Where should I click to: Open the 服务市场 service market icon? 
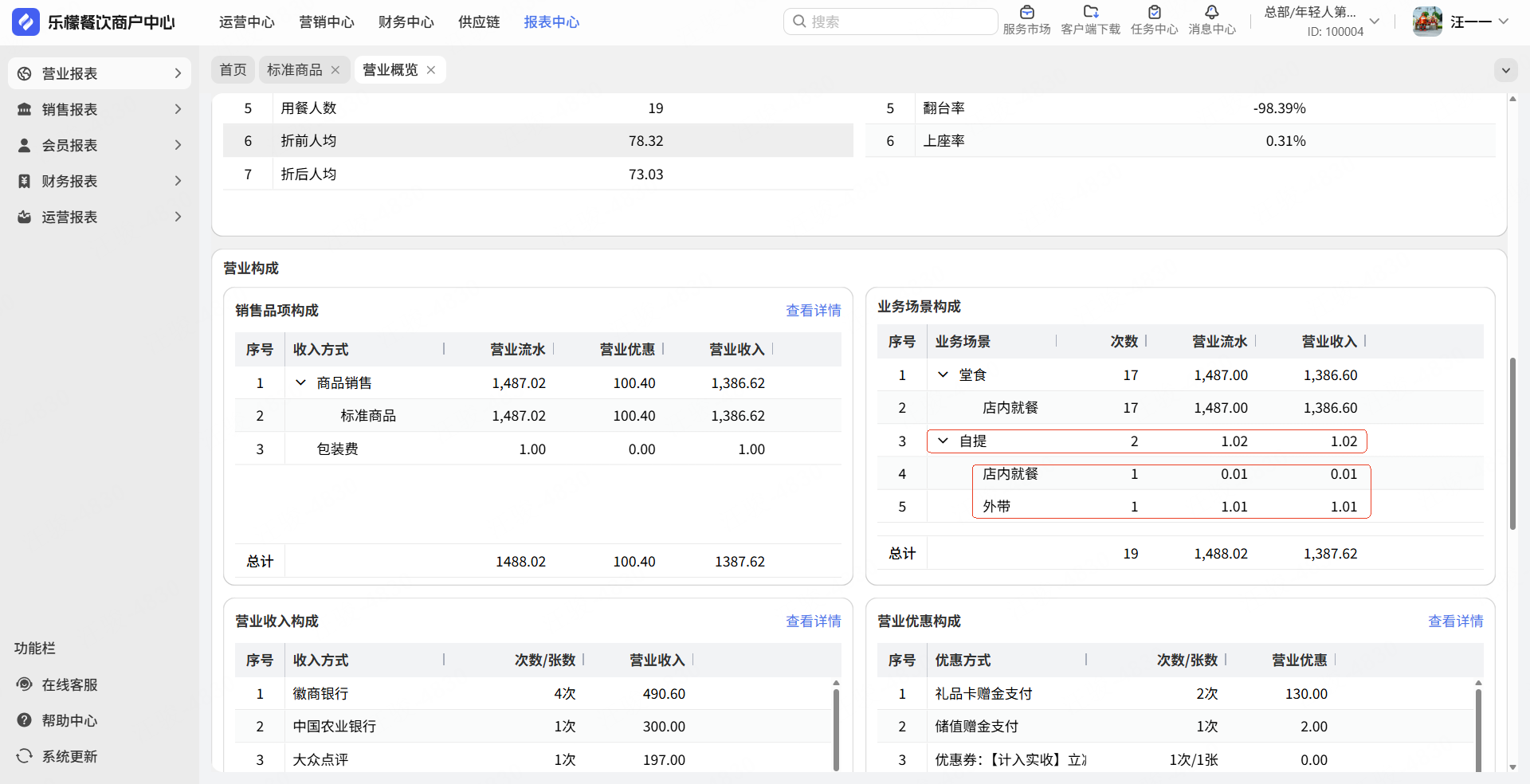click(1026, 13)
